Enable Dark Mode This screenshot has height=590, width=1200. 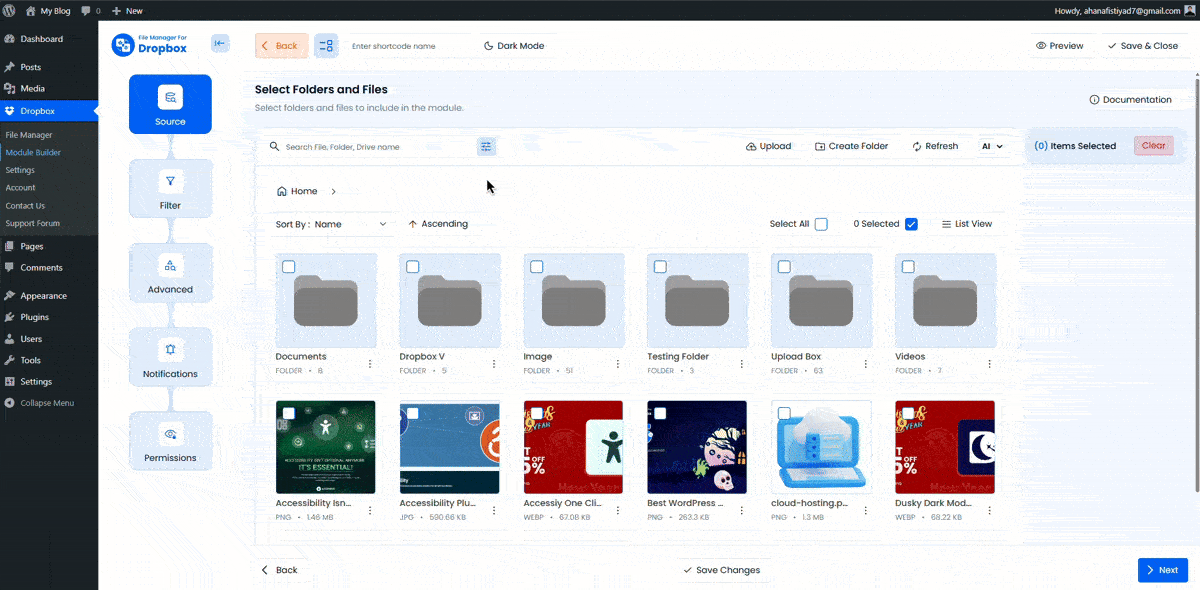click(x=513, y=45)
